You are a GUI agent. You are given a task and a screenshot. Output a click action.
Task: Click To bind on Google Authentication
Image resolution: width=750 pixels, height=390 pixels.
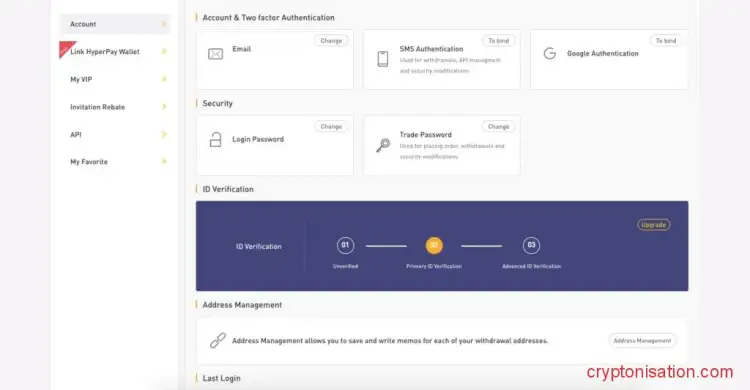coord(666,41)
